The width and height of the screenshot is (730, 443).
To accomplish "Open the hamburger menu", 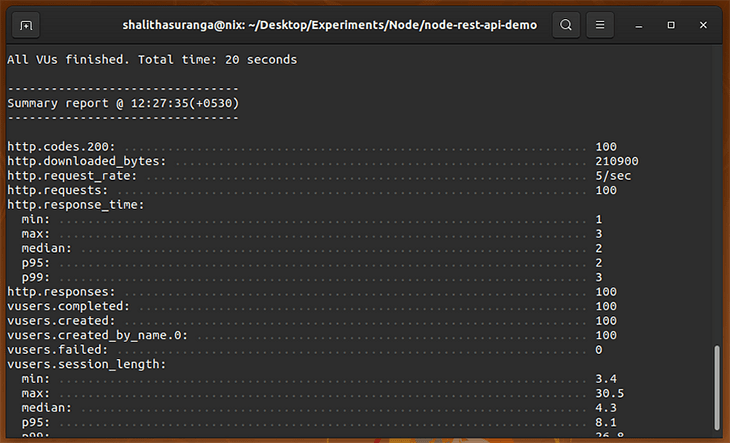I will [x=600, y=25].
